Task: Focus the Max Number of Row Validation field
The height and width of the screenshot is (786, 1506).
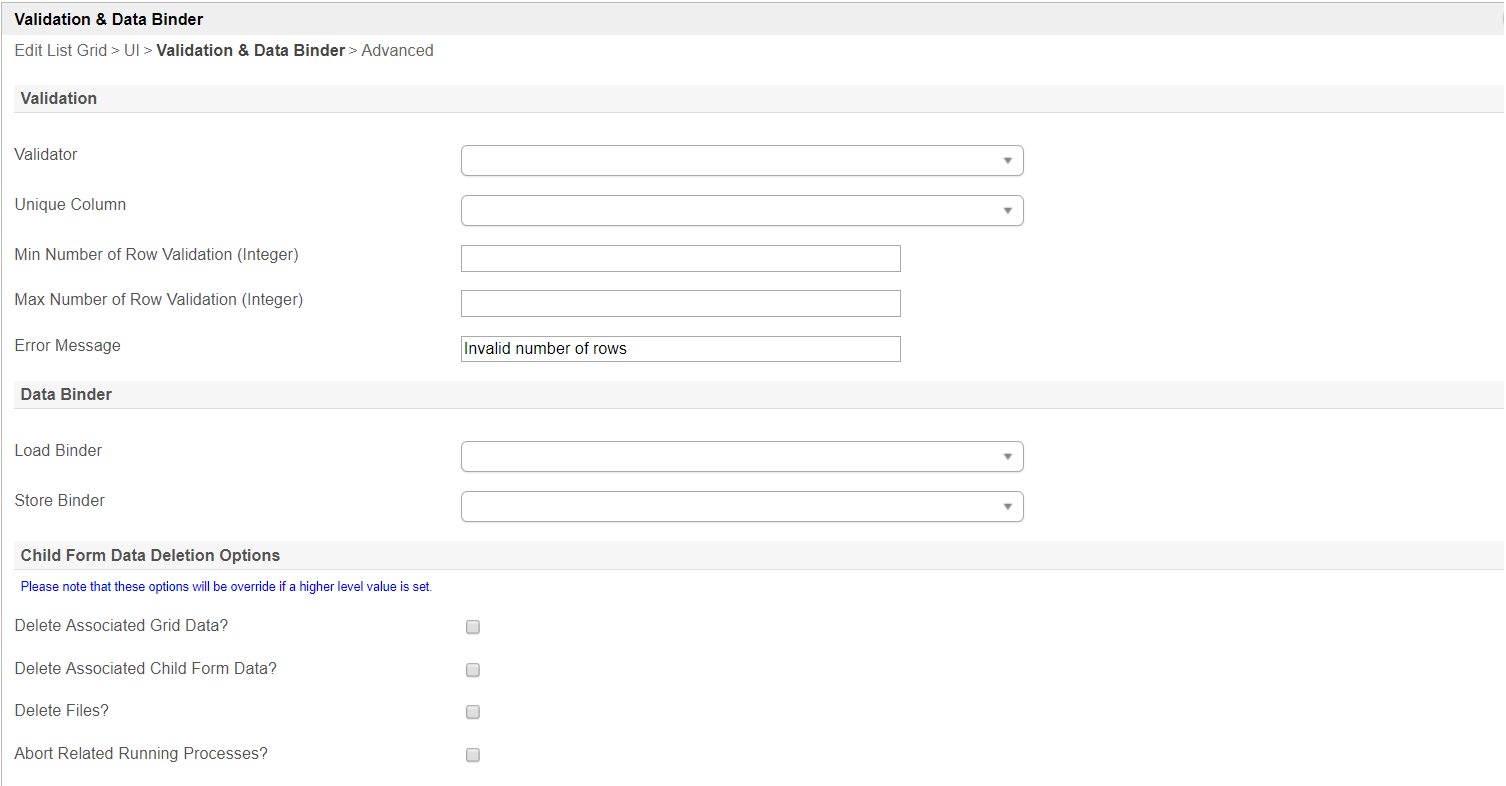Action: click(x=680, y=304)
